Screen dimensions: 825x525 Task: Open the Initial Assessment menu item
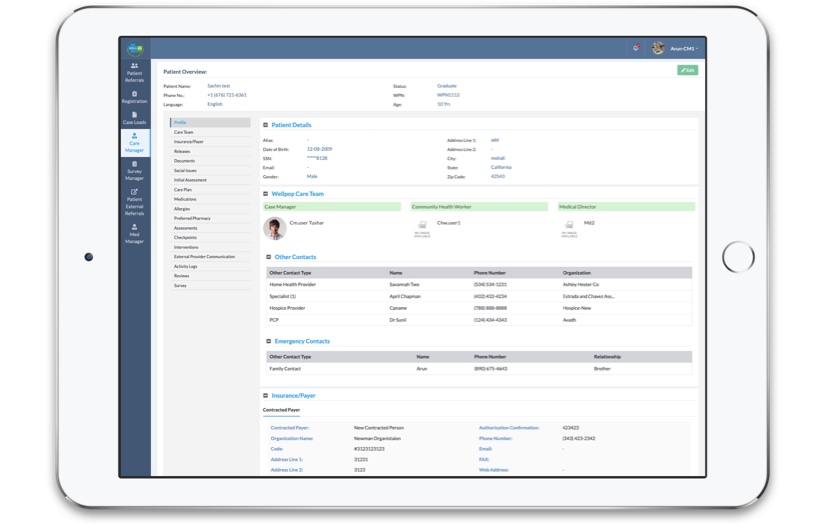click(x=210, y=180)
